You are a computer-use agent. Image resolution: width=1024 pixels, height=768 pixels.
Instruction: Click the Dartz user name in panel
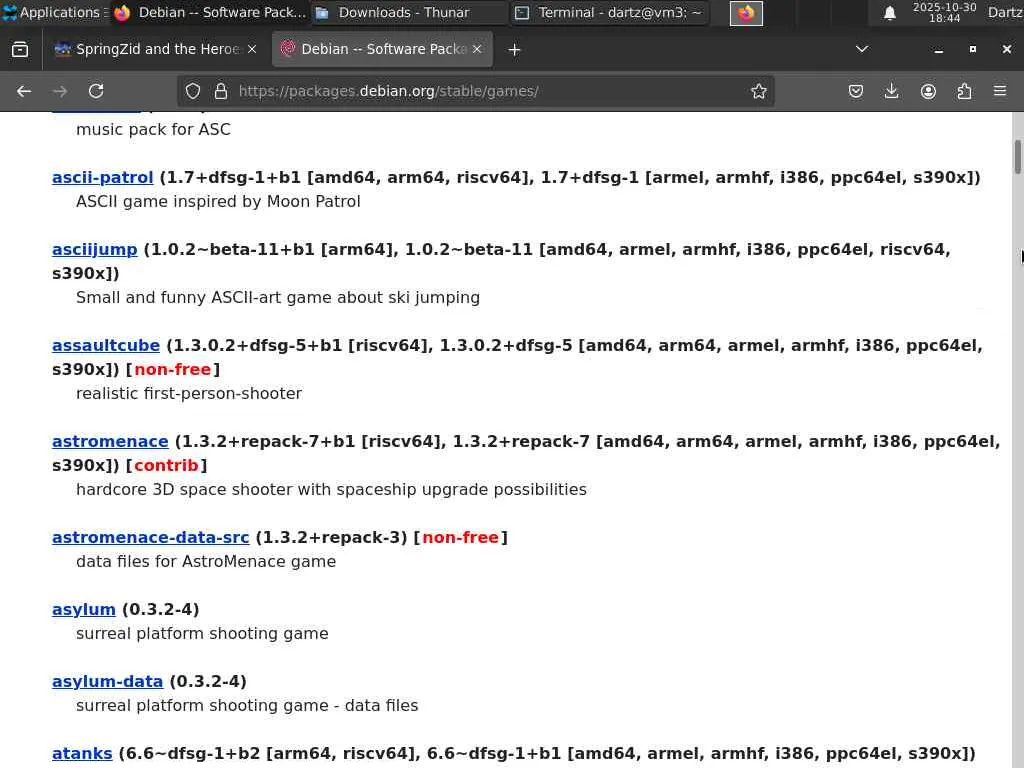point(1005,12)
